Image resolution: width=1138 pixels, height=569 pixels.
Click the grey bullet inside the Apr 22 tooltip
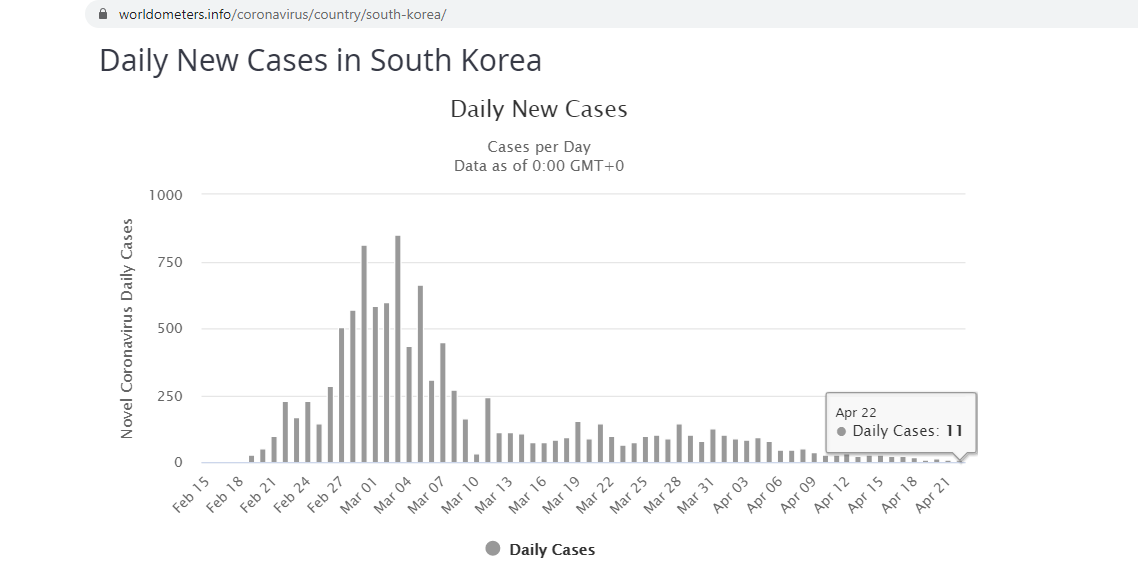(841, 432)
